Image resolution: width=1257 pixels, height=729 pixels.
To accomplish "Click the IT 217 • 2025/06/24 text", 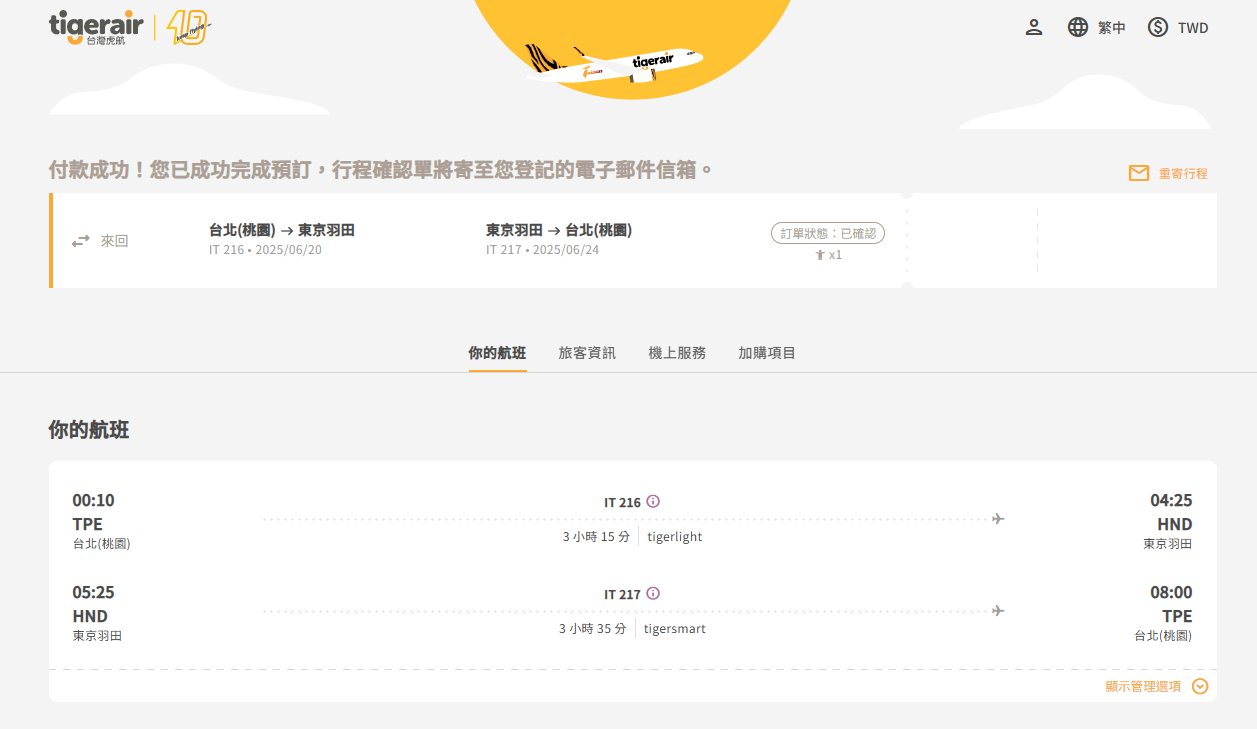I will coord(542,250).
